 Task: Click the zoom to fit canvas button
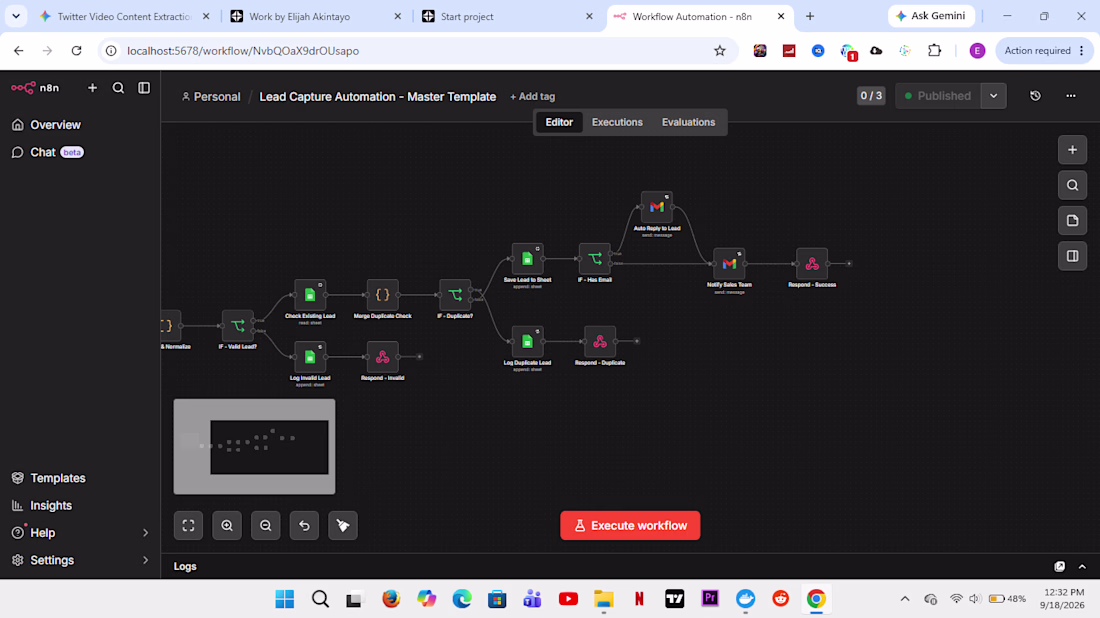(x=188, y=525)
